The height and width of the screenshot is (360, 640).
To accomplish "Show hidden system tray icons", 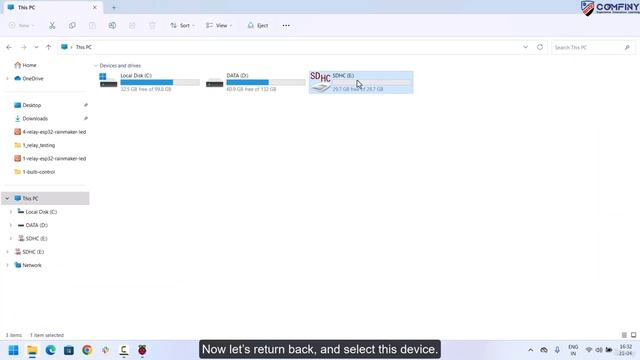I will 530,350.
